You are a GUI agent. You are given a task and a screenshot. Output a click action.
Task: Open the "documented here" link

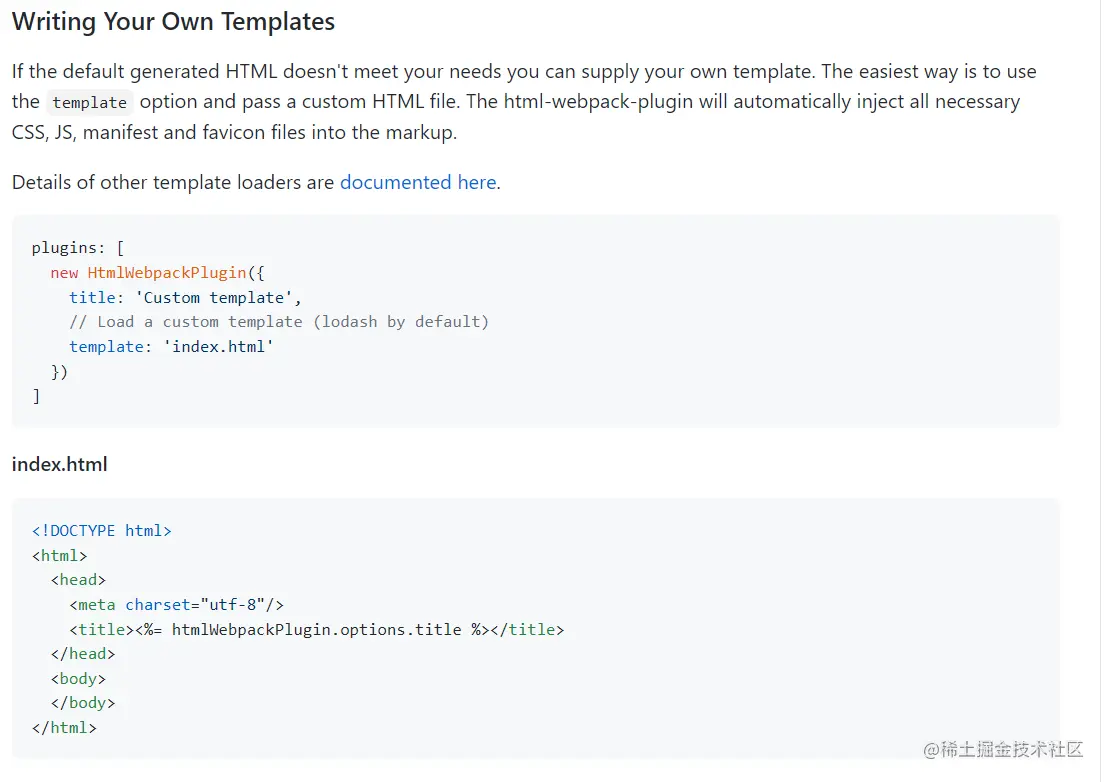tap(418, 182)
